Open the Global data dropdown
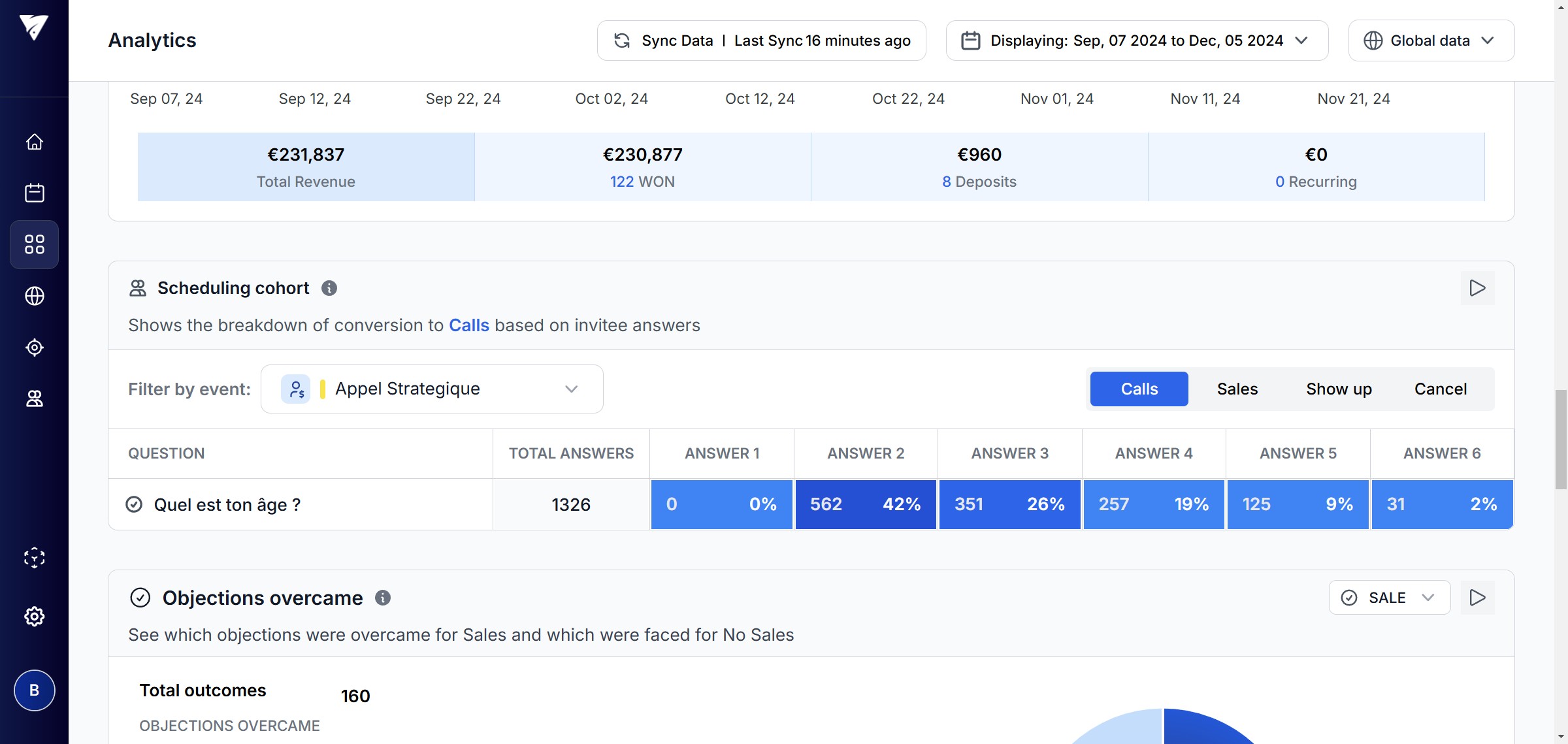This screenshot has width=1568, height=744. pyautogui.click(x=1431, y=40)
